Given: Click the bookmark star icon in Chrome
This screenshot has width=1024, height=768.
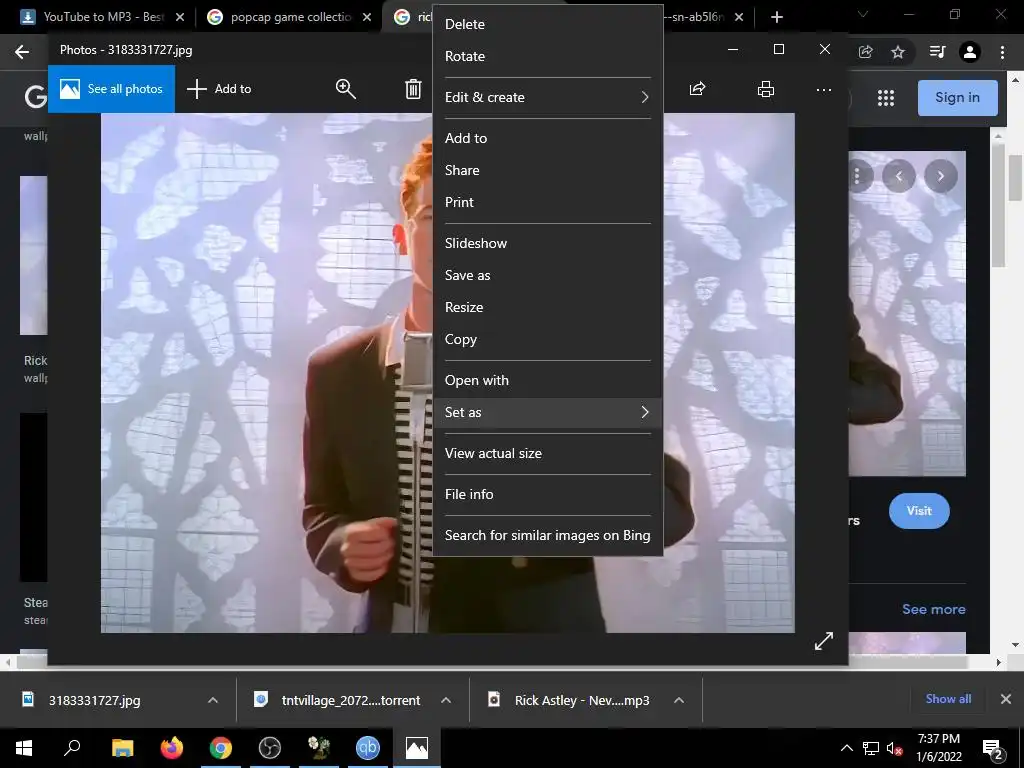Looking at the screenshot, I should click(x=898, y=52).
